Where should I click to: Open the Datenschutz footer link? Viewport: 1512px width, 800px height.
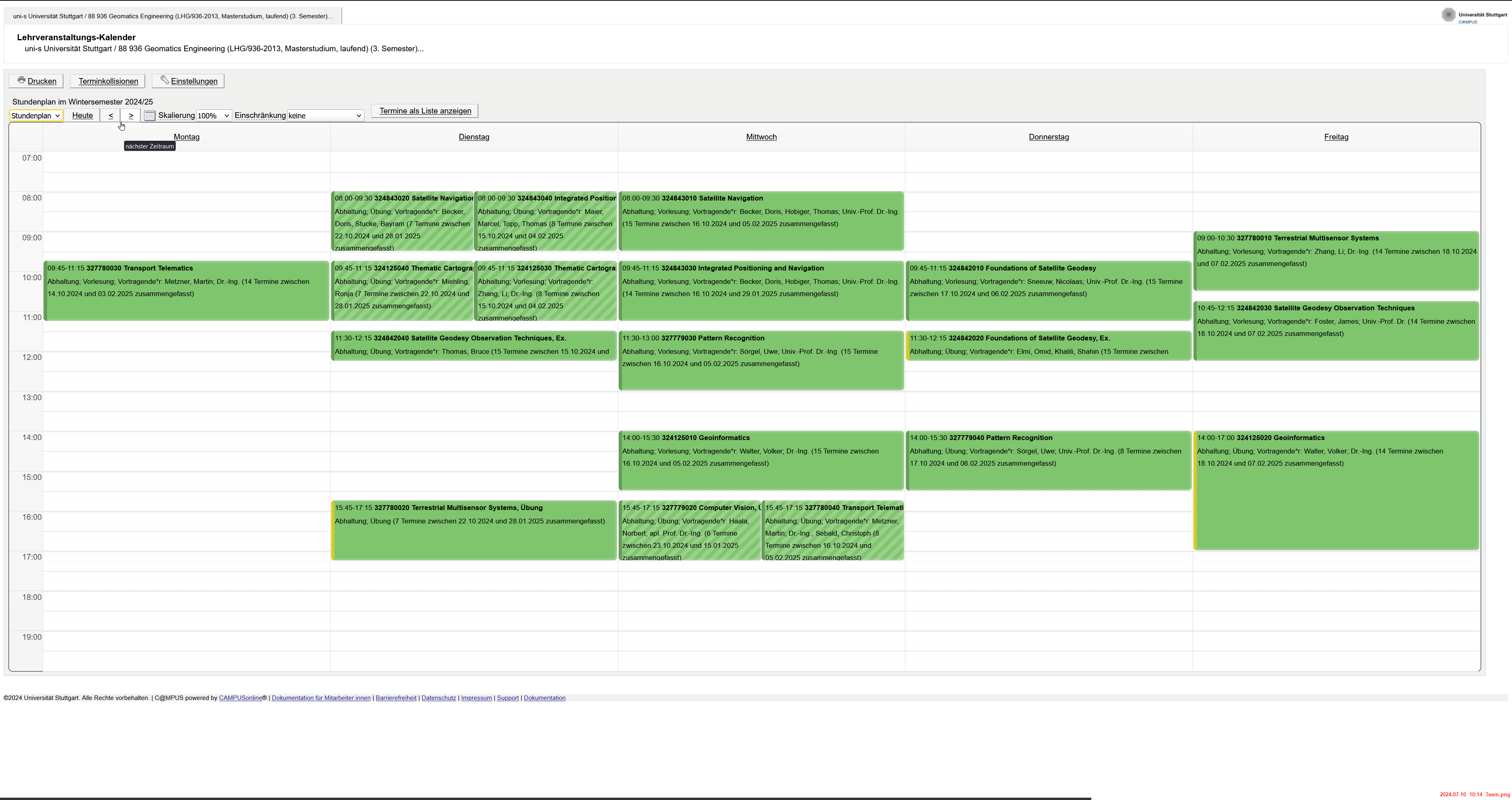coord(439,698)
